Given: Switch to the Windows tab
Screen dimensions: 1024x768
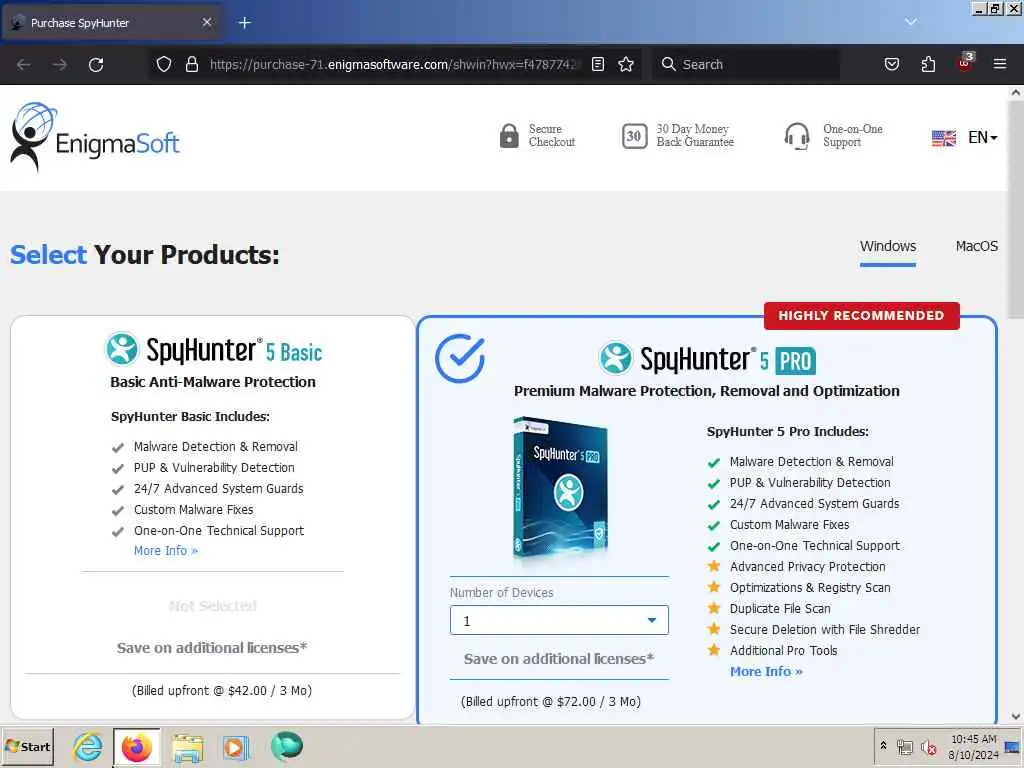Looking at the screenshot, I should click(x=888, y=246).
